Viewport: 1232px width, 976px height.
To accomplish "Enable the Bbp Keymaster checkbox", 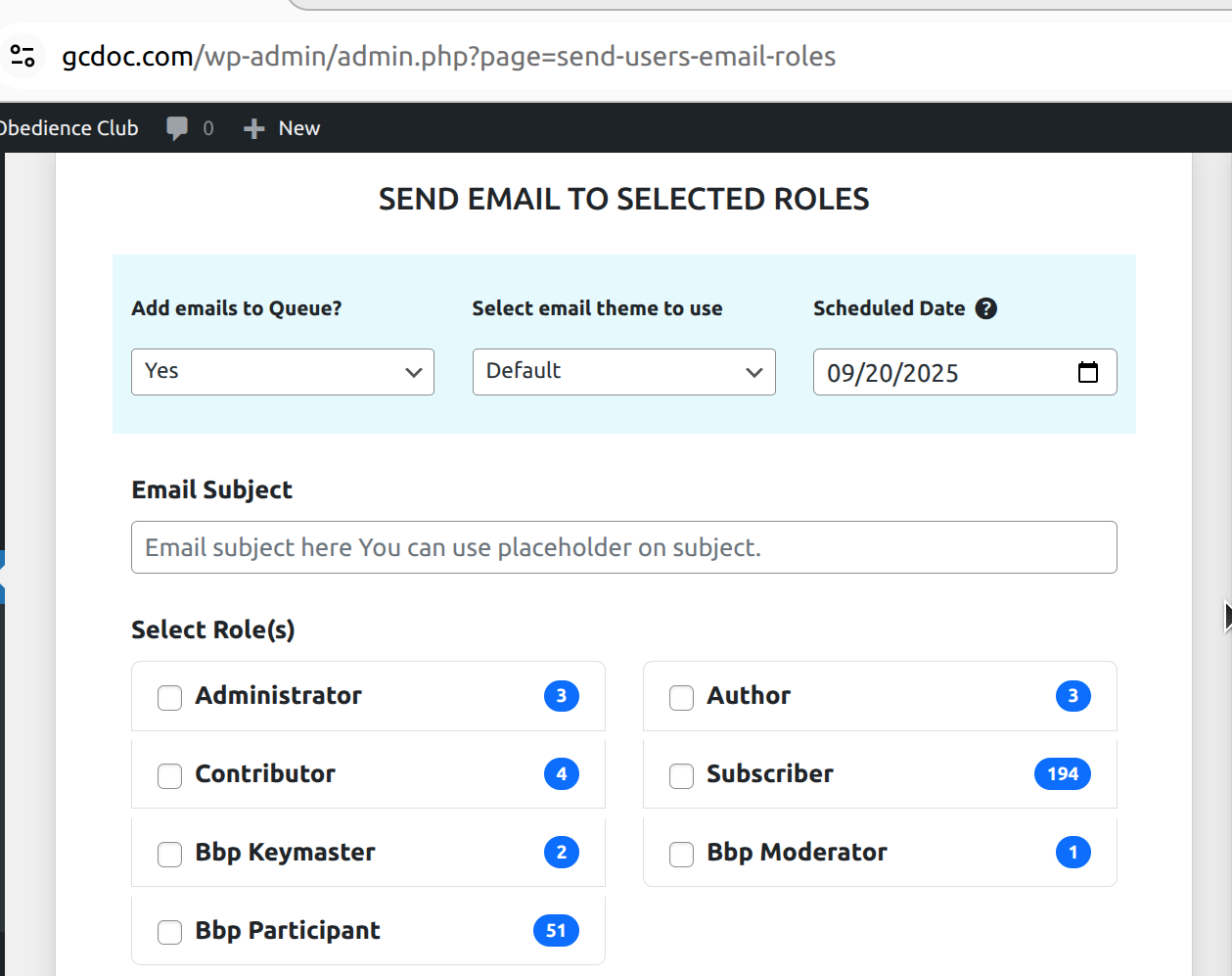I will (x=170, y=854).
